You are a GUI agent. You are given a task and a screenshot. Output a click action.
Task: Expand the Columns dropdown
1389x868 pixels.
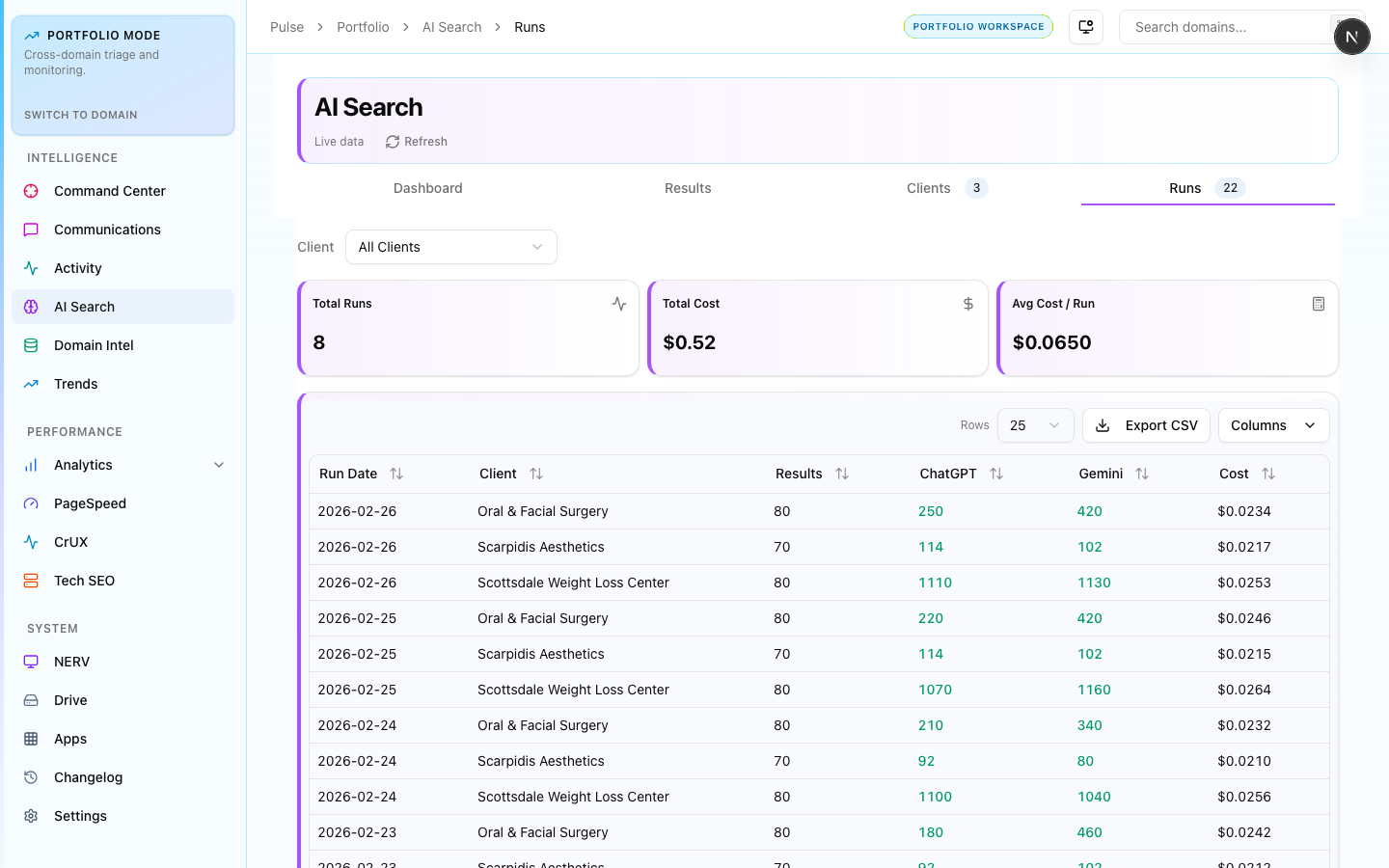pyautogui.click(x=1273, y=425)
